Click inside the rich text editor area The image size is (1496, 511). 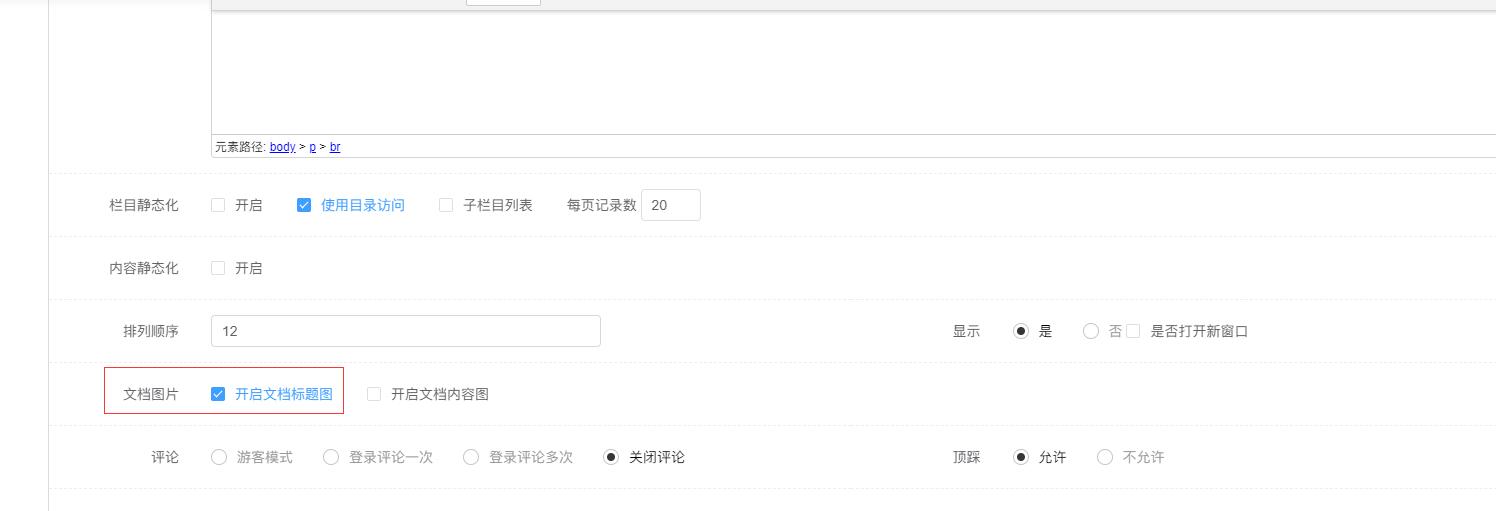click(853, 72)
